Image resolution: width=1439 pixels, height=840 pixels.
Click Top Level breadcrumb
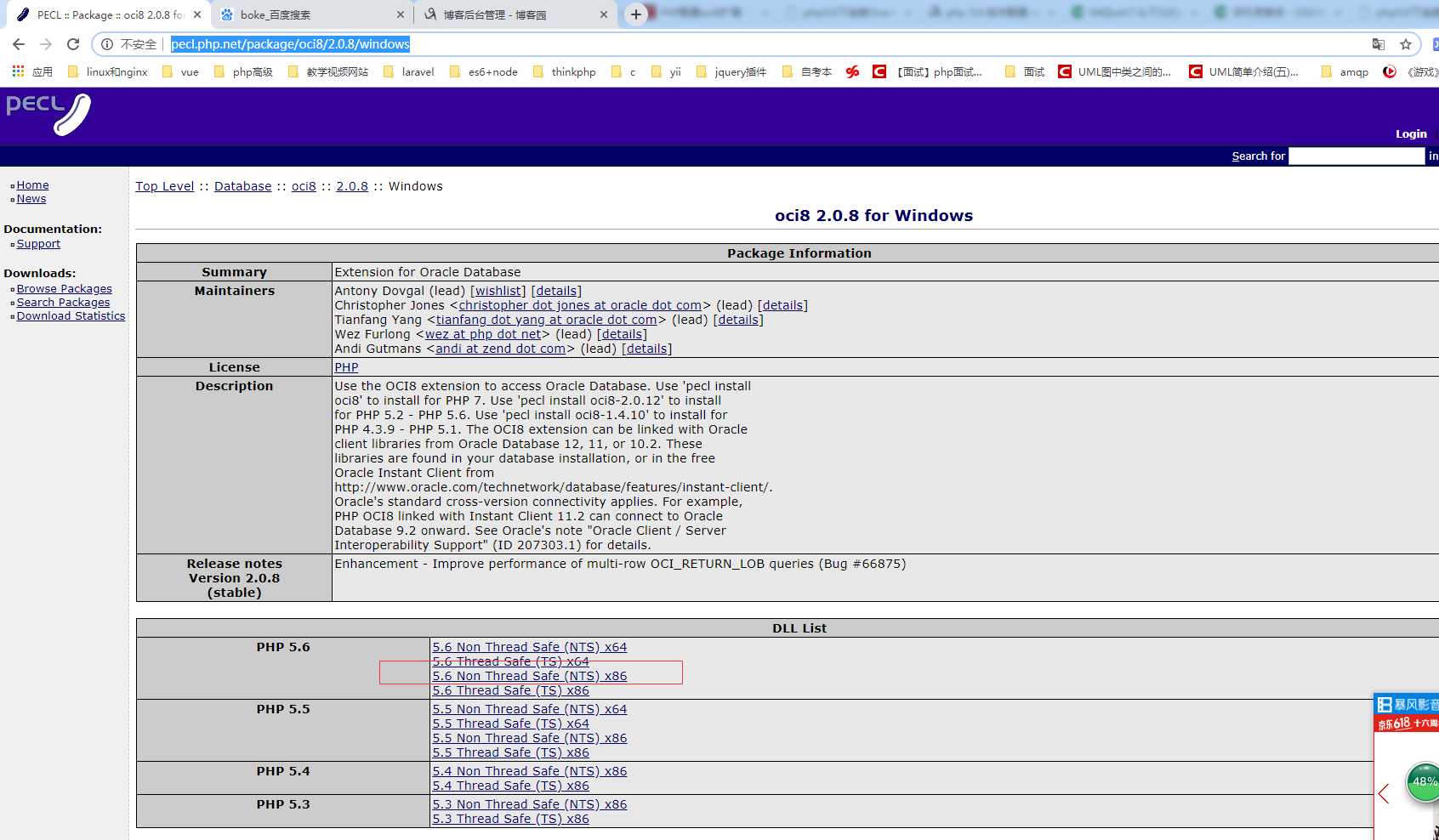(x=165, y=186)
